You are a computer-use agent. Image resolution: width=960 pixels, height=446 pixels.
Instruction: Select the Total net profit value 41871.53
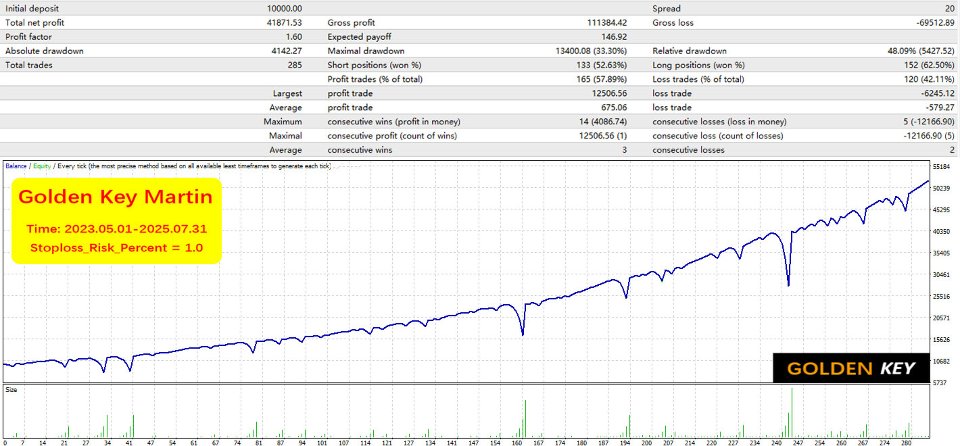tap(285, 23)
